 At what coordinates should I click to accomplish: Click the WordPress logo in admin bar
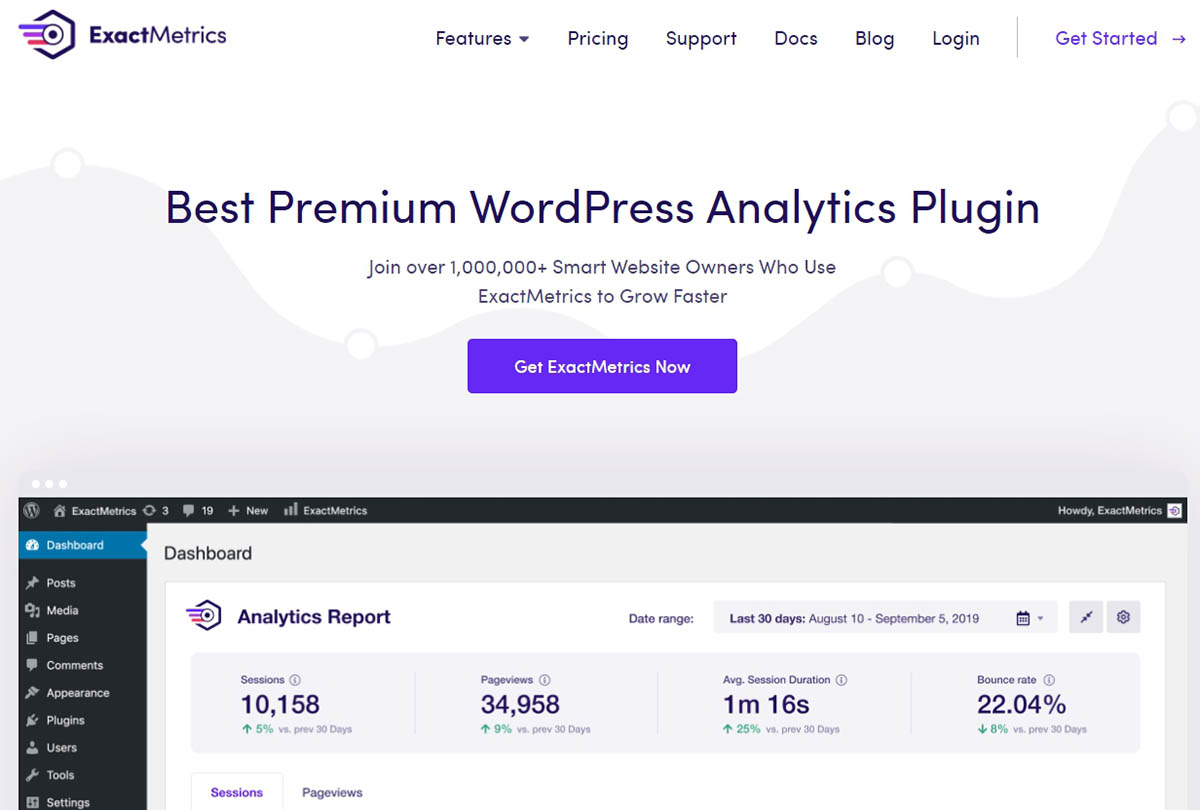32,510
